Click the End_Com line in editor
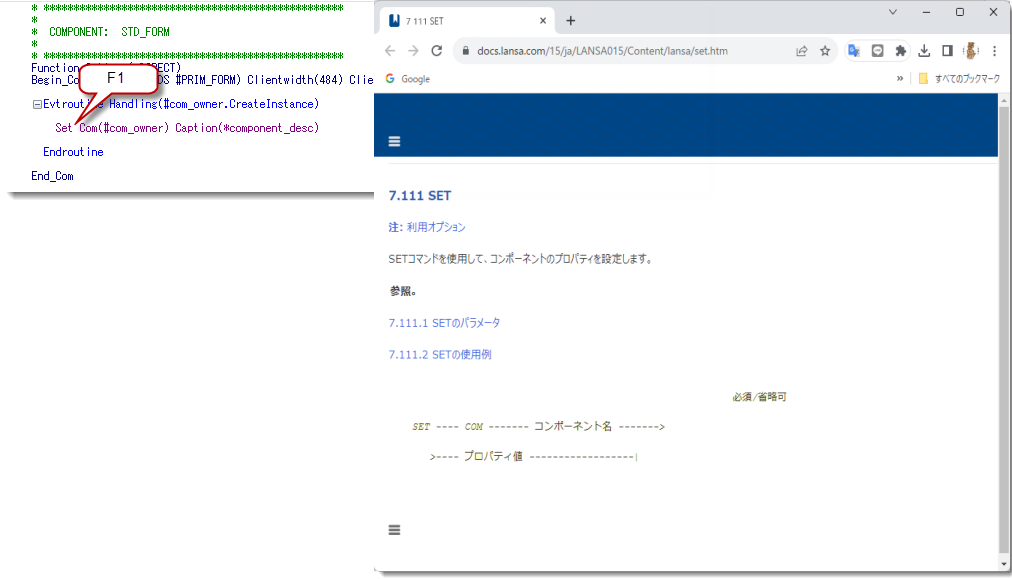The width and height of the screenshot is (1012, 579). tap(52, 176)
